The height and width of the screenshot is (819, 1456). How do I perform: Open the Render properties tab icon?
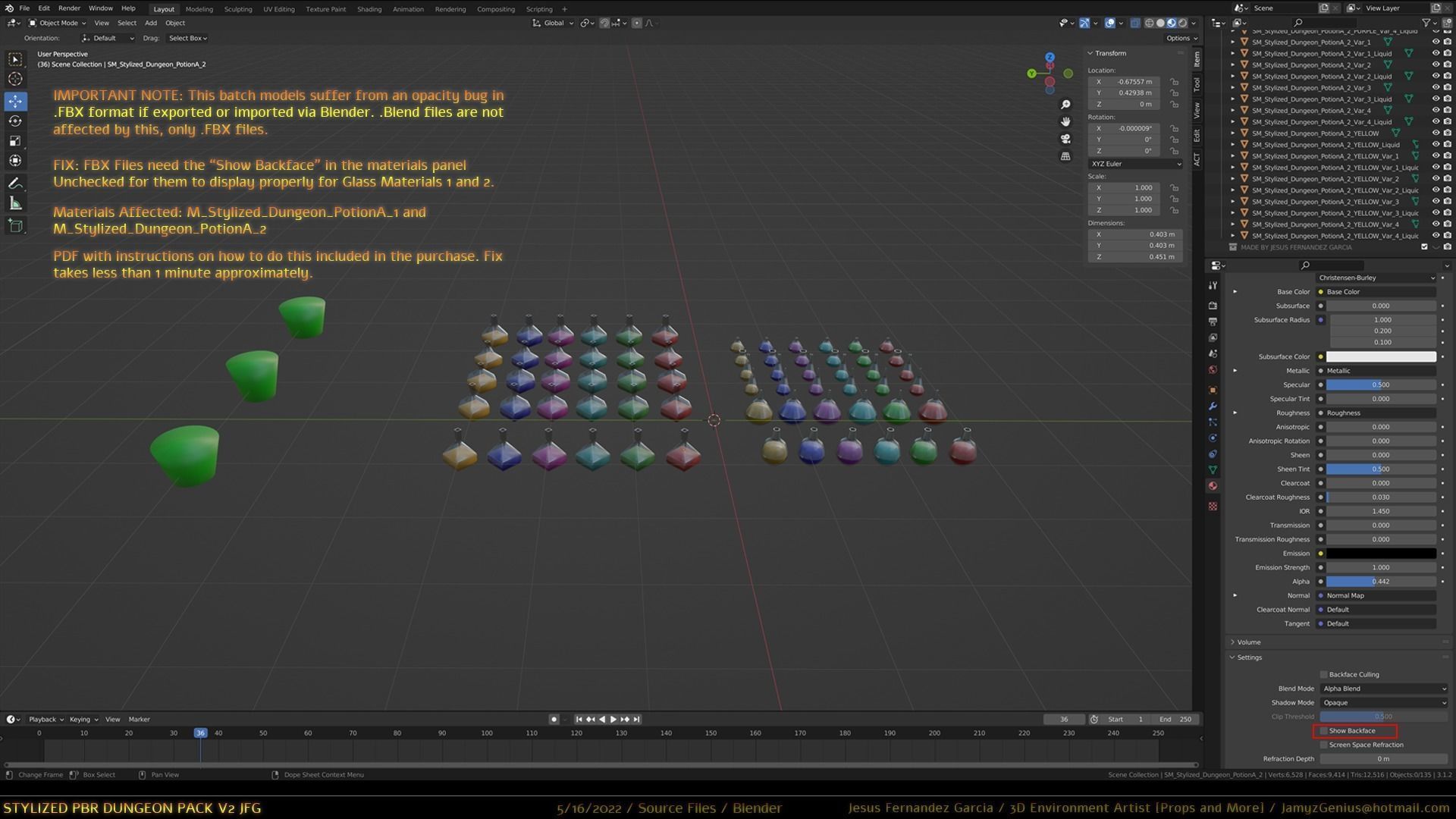(1213, 305)
